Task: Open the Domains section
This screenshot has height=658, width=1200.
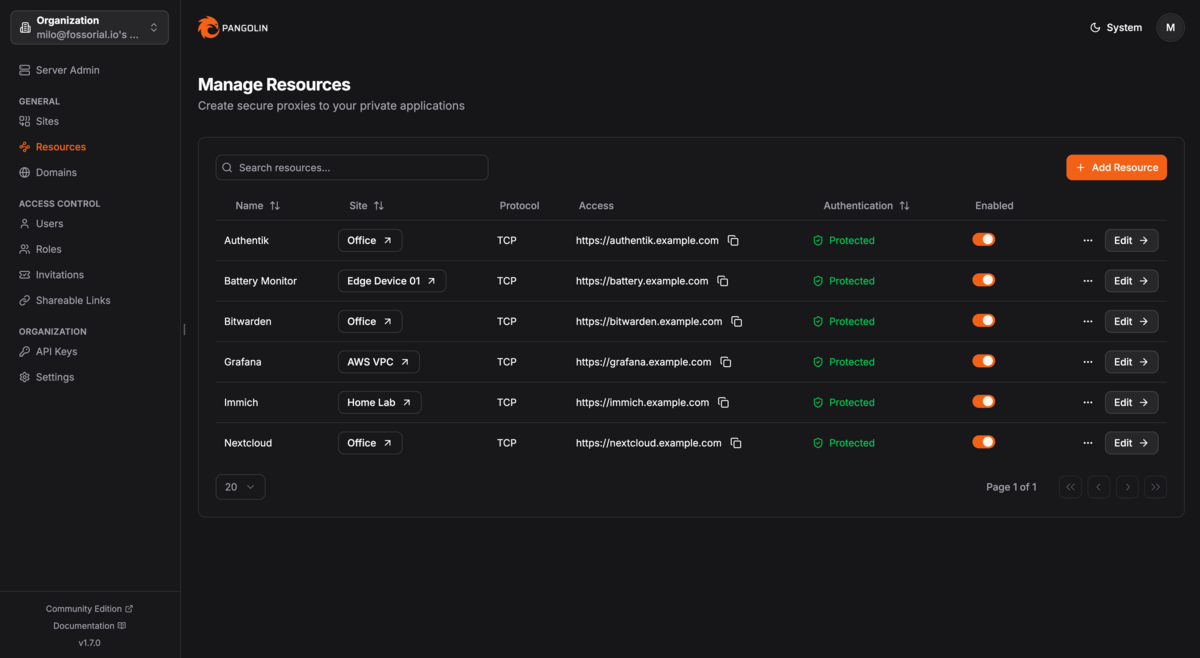Action: click(55, 172)
